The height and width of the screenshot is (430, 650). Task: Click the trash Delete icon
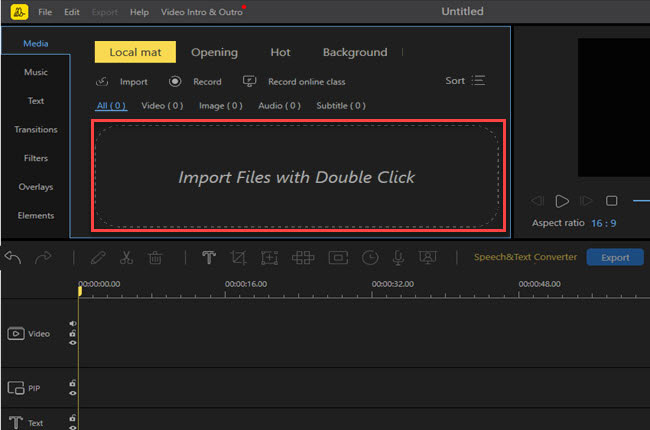(155, 258)
